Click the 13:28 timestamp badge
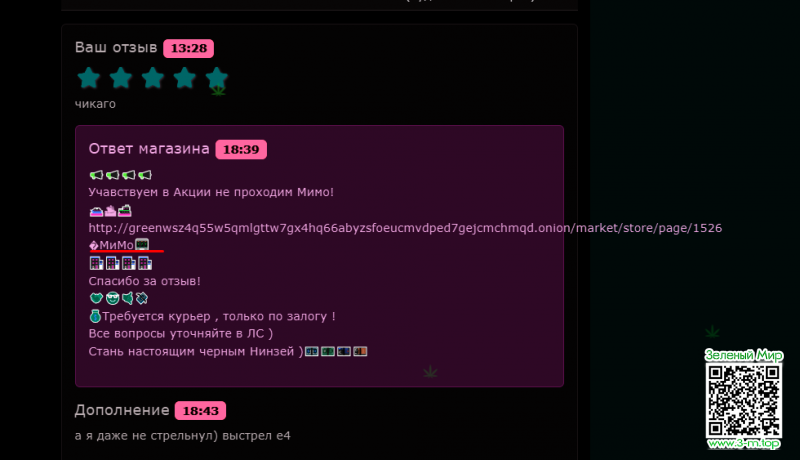The height and width of the screenshot is (460, 800). pyautogui.click(x=189, y=48)
